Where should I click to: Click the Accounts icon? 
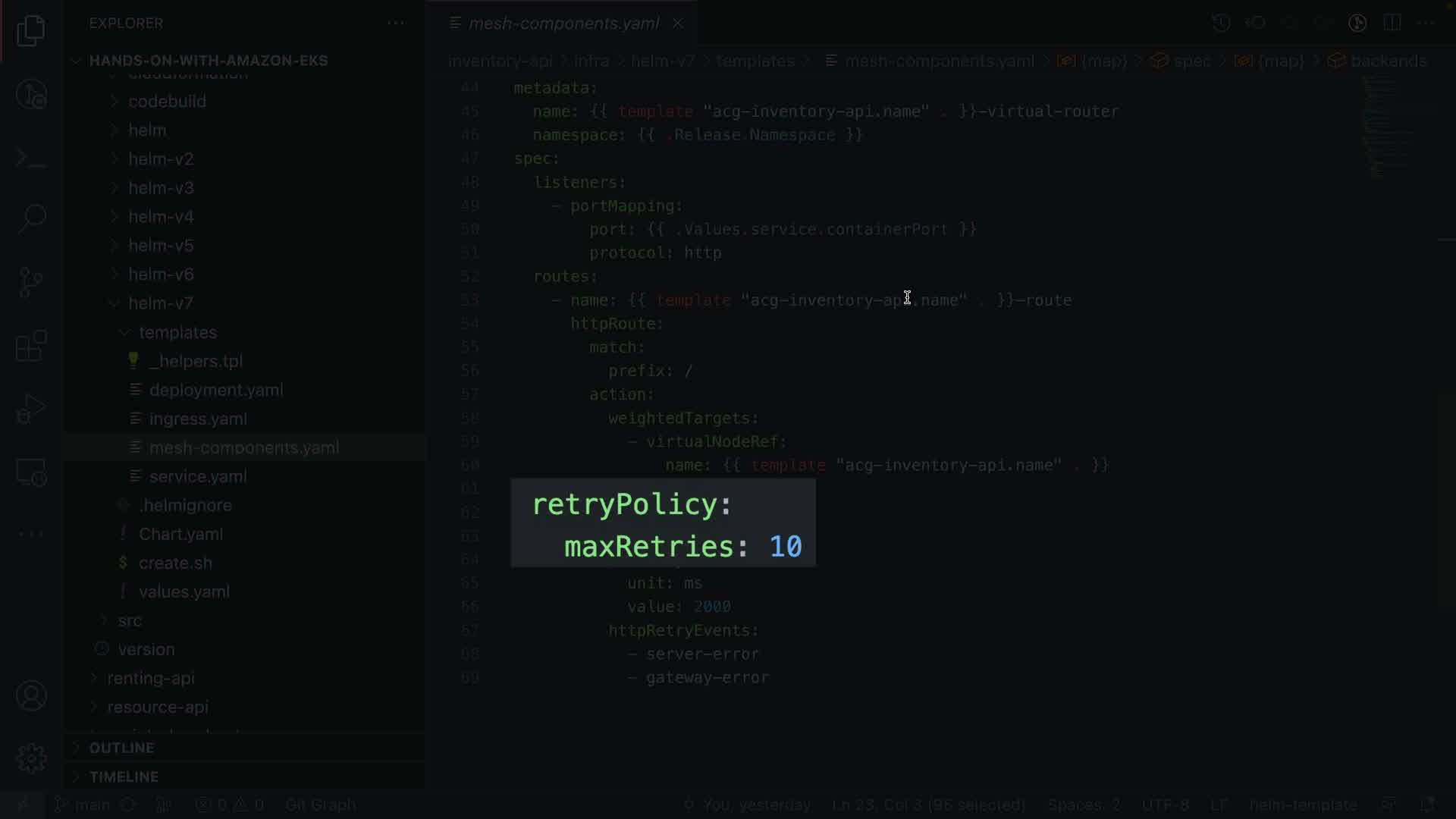pyautogui.click(x=31, y=695)
